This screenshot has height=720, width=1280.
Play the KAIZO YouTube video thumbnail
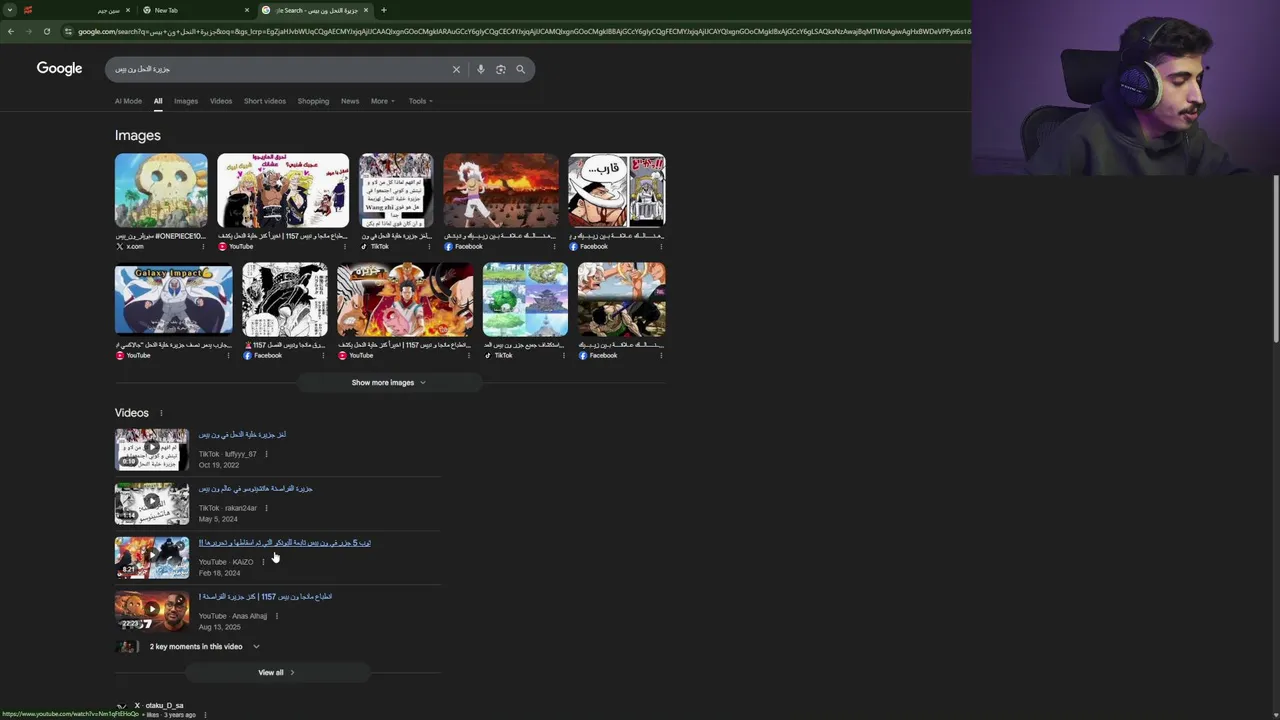pyautogui.click(x=152, y=557)
